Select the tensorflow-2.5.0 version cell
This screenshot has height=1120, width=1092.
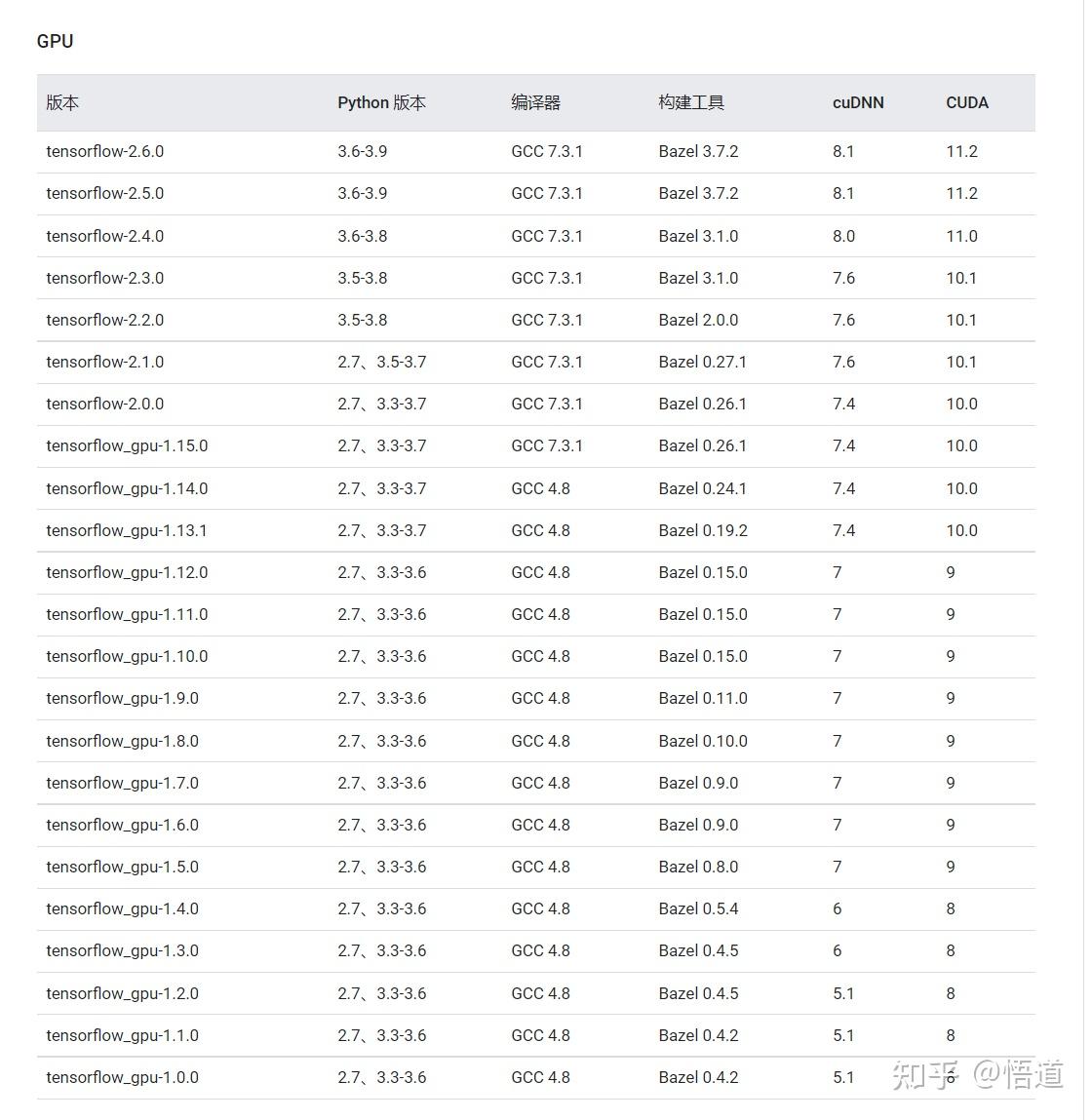click(105, 194)
